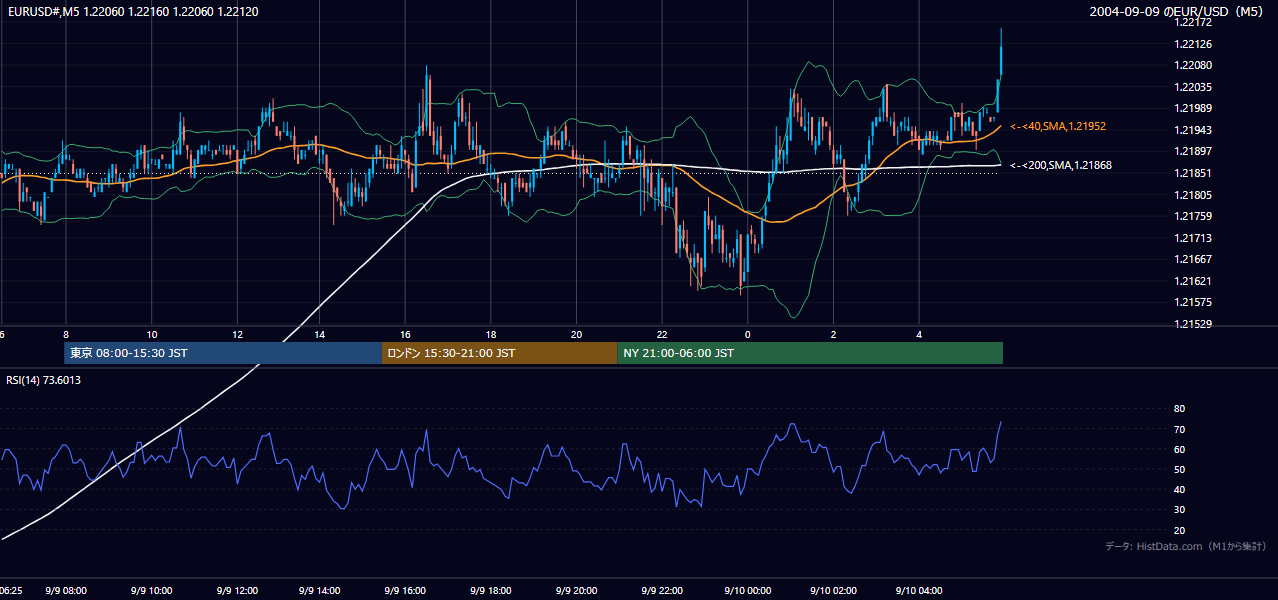Viewport: 1278px width, 600px height.
Task: Click hour label 22 under price chart
Action: (662, 334)
